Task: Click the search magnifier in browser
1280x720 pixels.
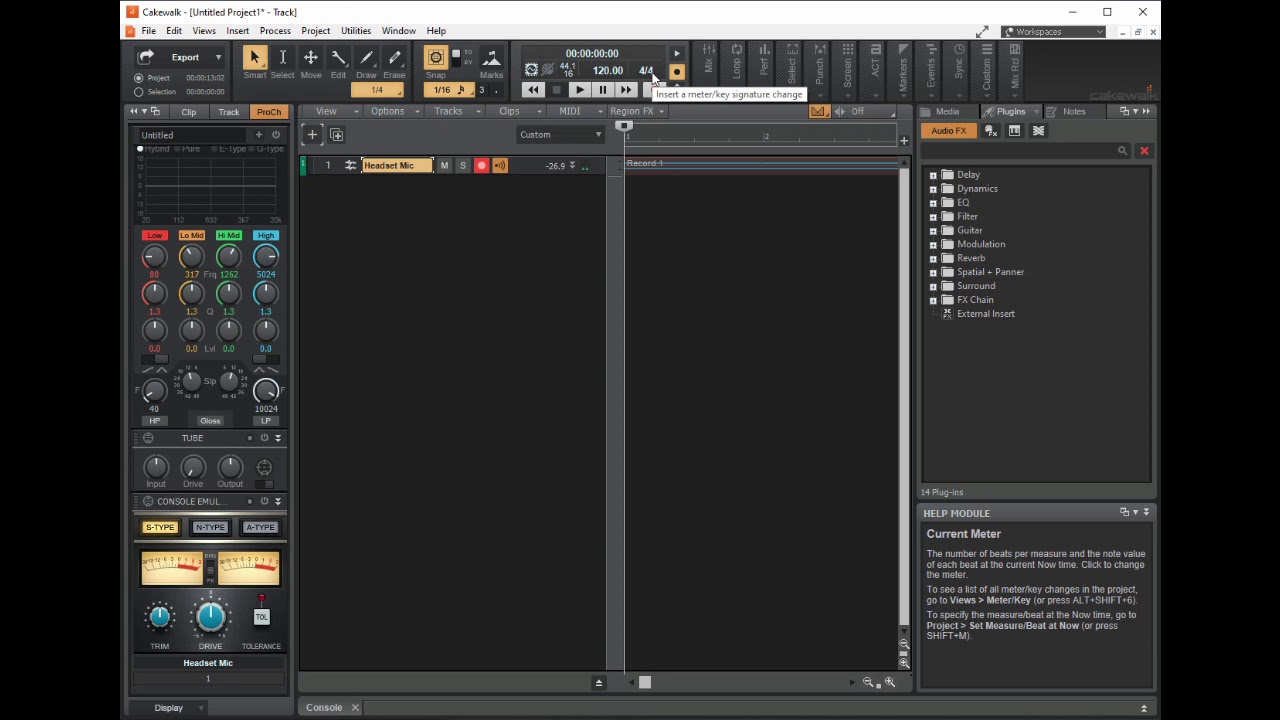Action: 1122,151
